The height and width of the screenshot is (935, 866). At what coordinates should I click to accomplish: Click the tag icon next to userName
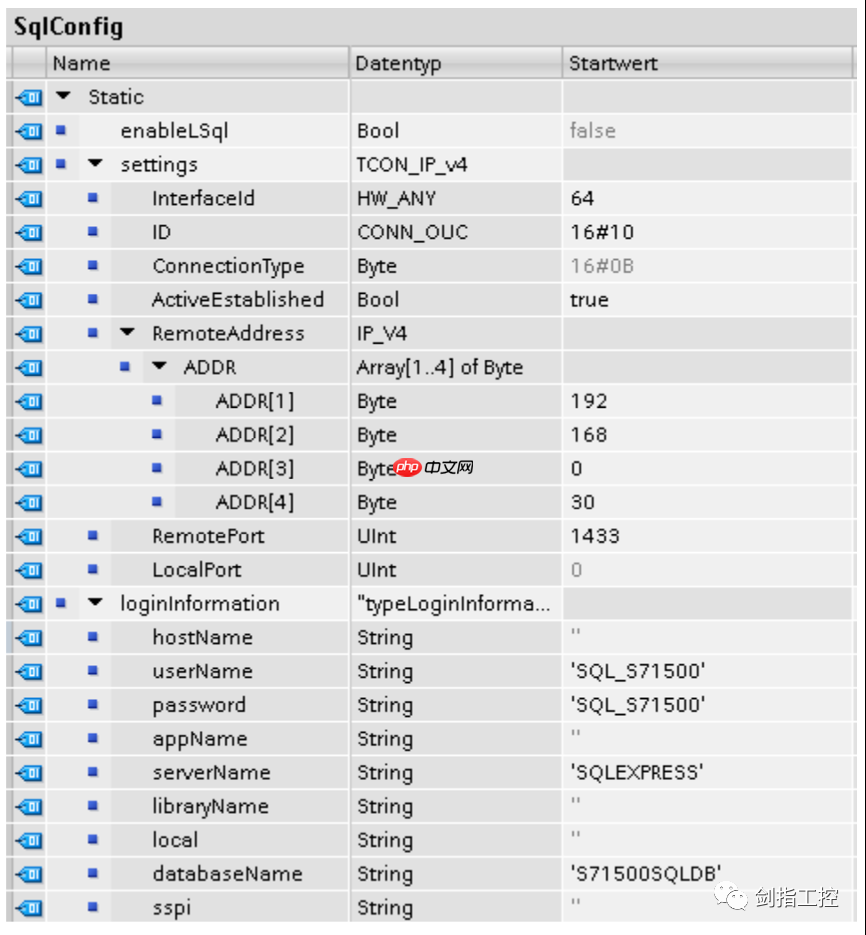click(28, 671)
